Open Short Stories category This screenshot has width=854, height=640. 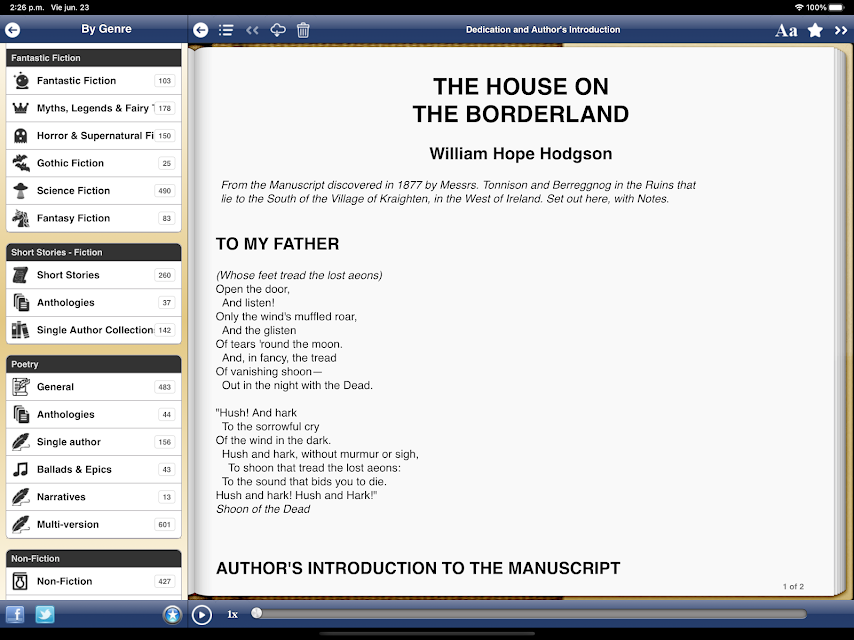(94, 275)
